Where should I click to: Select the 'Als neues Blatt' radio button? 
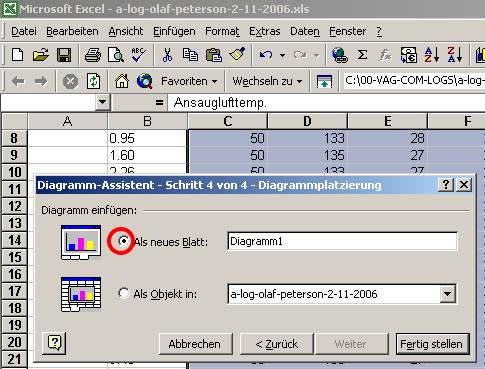pyautogui.click(x=124, y=241)
